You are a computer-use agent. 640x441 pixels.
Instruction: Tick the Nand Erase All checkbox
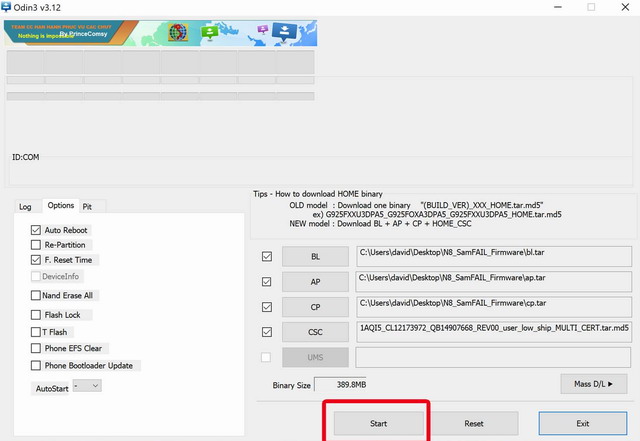[36, 296]
